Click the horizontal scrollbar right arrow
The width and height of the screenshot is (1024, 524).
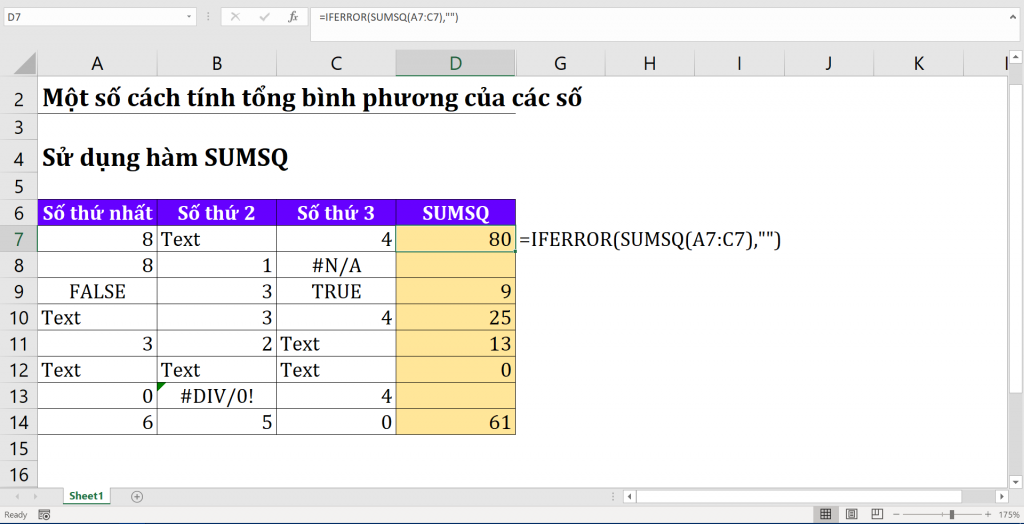[1000, 496]
